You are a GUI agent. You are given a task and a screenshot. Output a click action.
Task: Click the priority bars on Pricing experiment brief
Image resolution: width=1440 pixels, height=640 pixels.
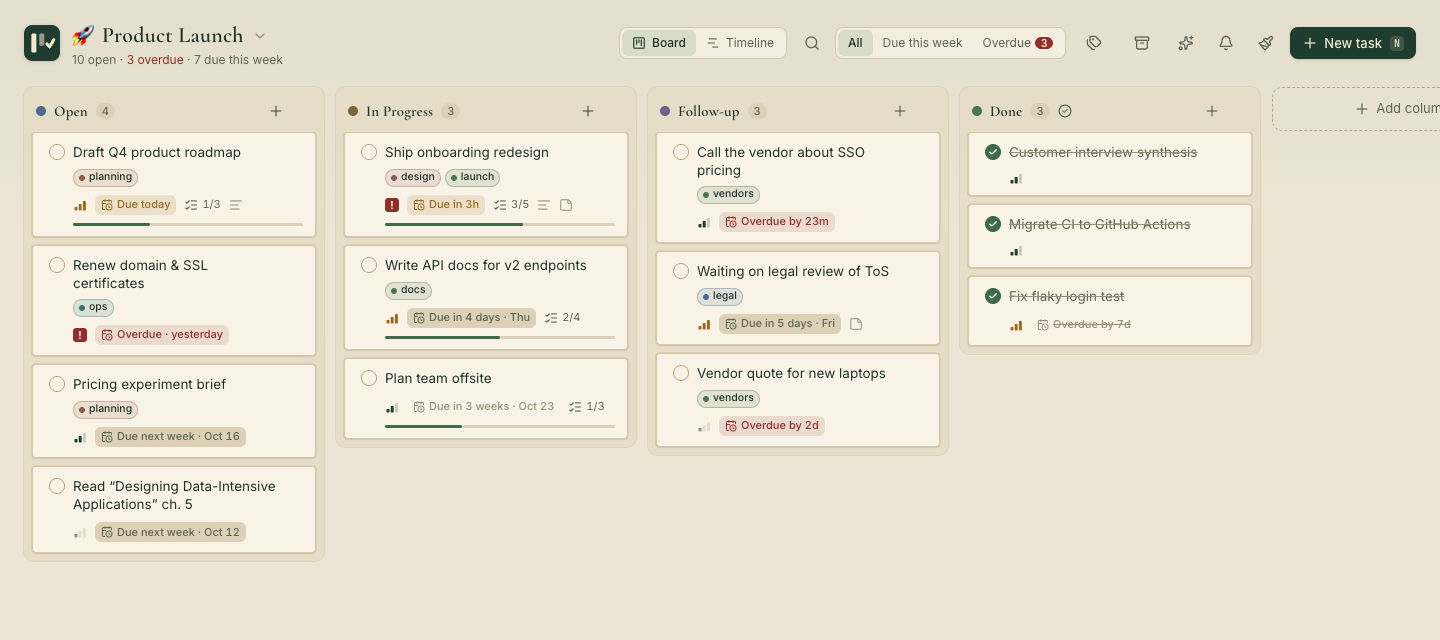[x=80, y=437]
